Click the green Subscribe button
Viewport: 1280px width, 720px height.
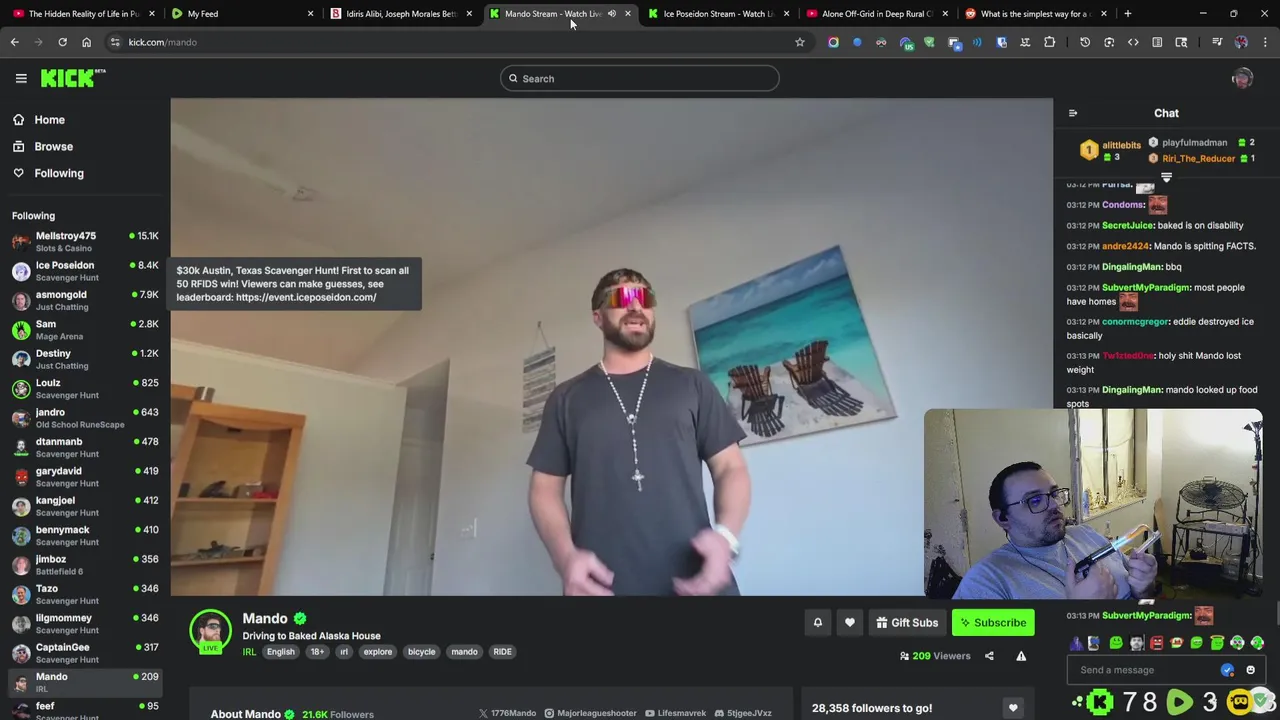pos(993,622)
